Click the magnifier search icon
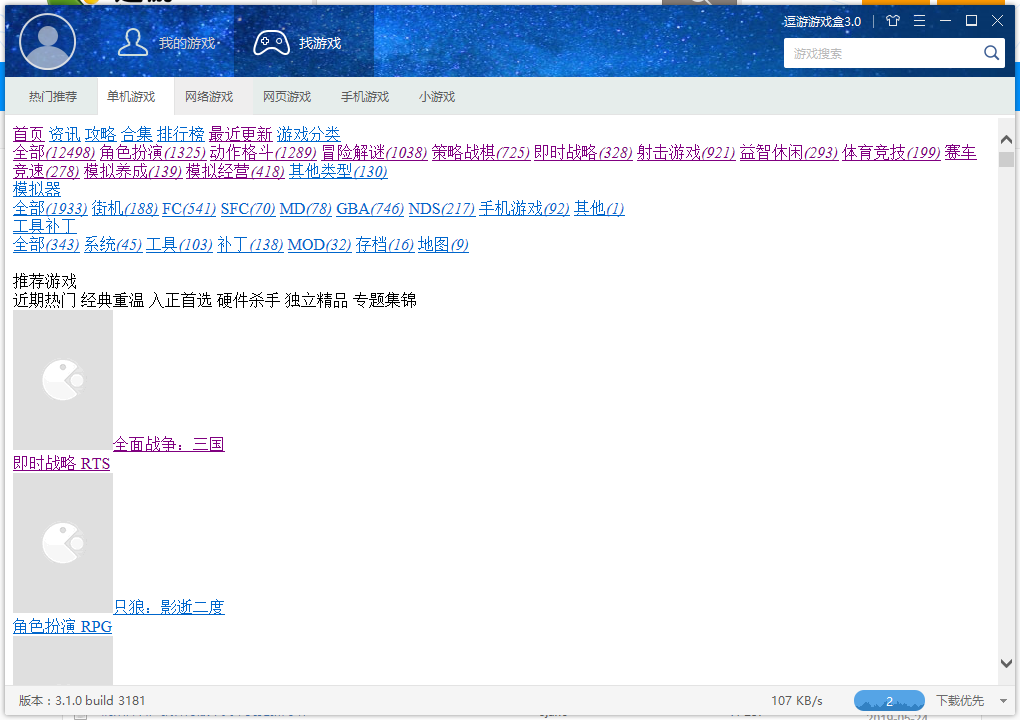 991,53
